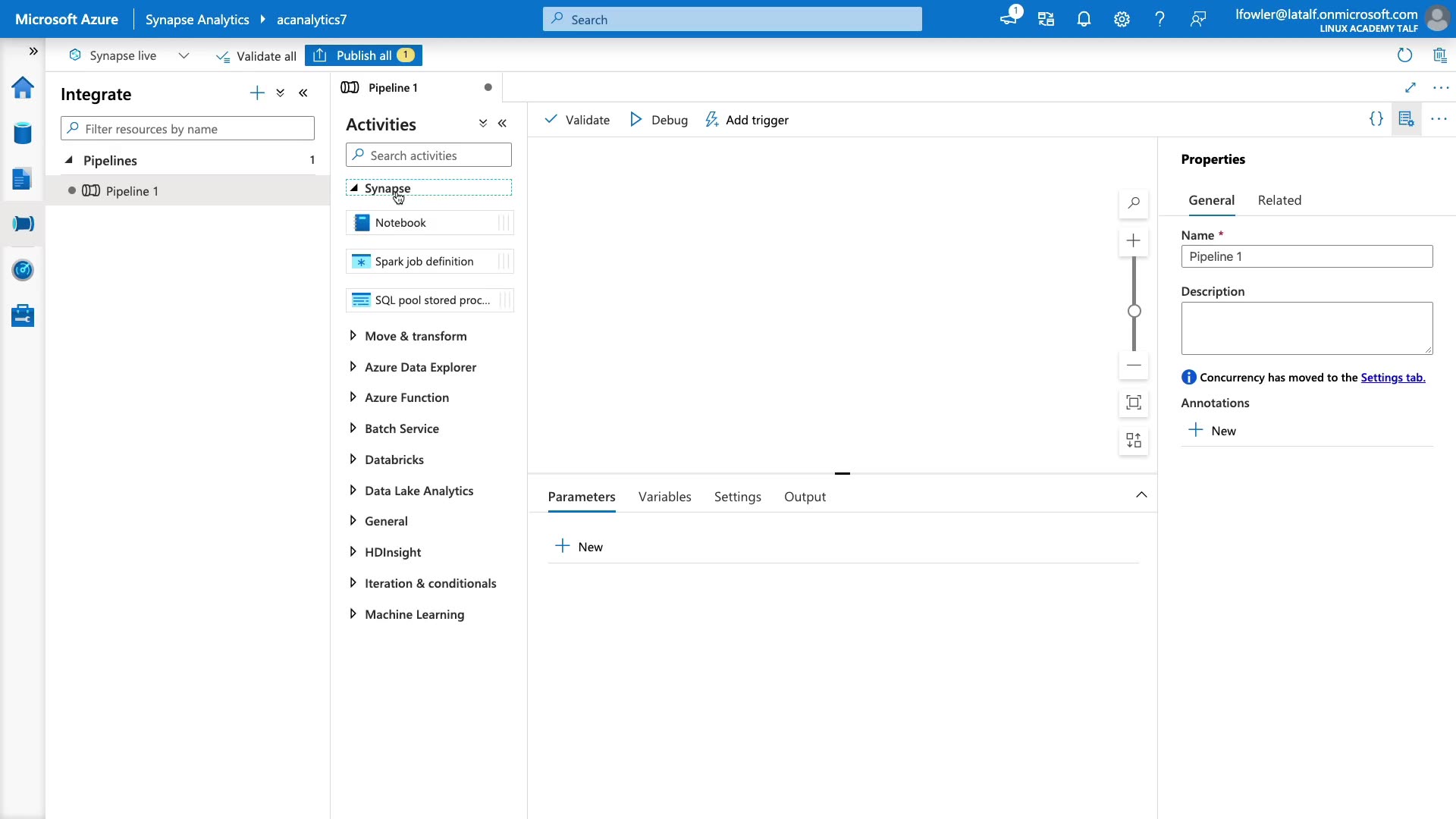Collapse the Activities pane chevrons
The image size is (1456, 819).
tap(502, 124)
